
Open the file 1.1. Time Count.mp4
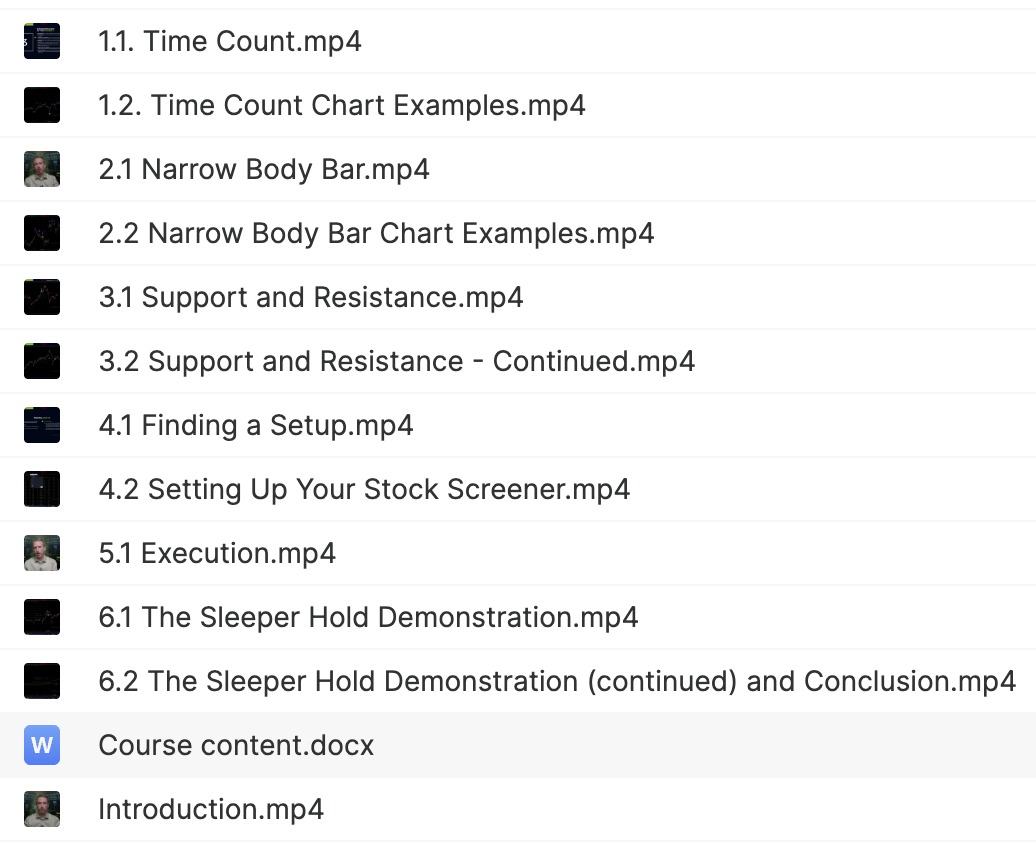(x=230, y=41)
